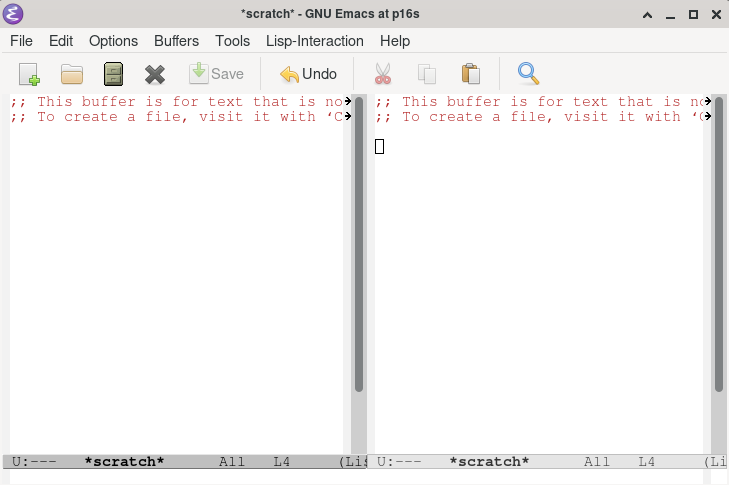Open the directory cabinet (Dired) icon

tap(113, 74)
